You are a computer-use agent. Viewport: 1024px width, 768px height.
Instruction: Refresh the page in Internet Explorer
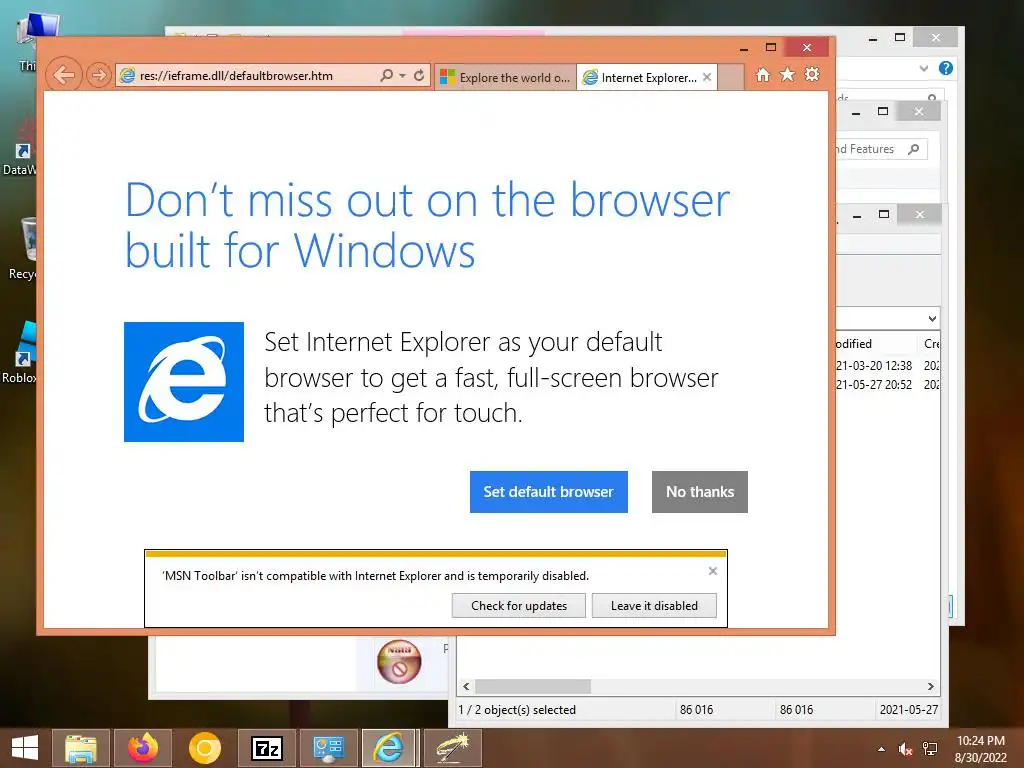(419, 76)
